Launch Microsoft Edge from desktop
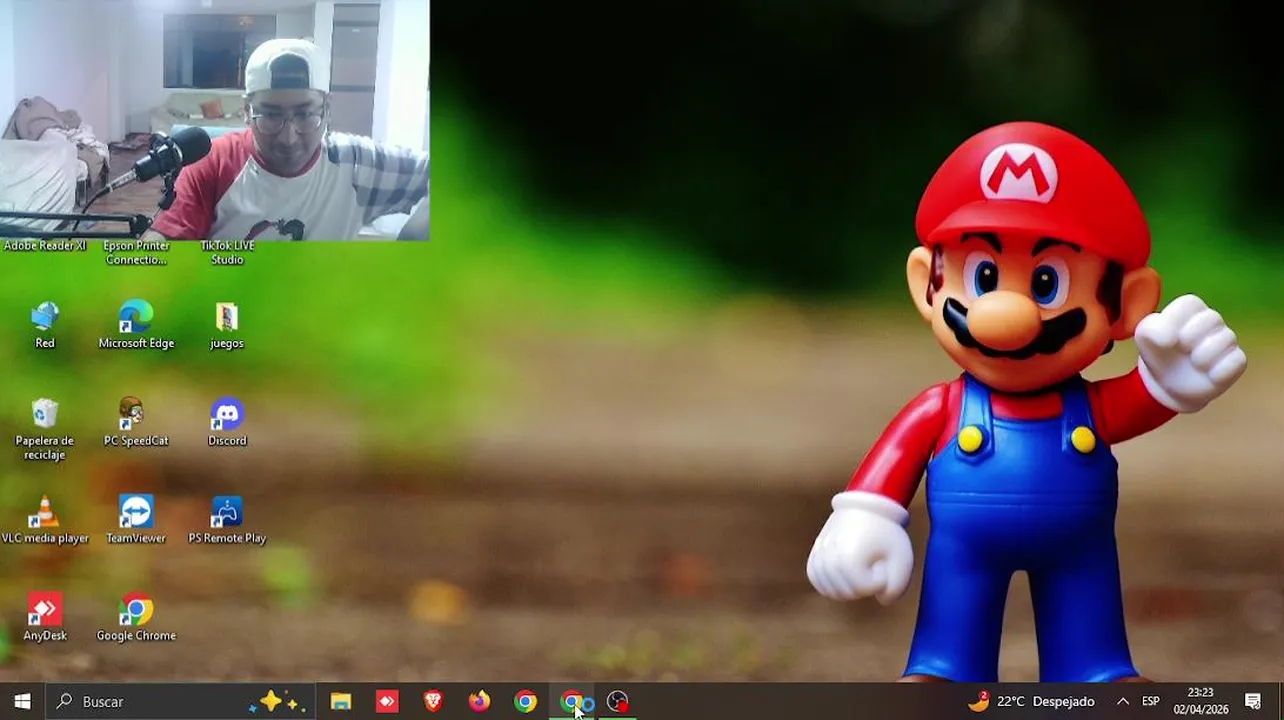1284x720 pixels. click(x=136, y=326)
